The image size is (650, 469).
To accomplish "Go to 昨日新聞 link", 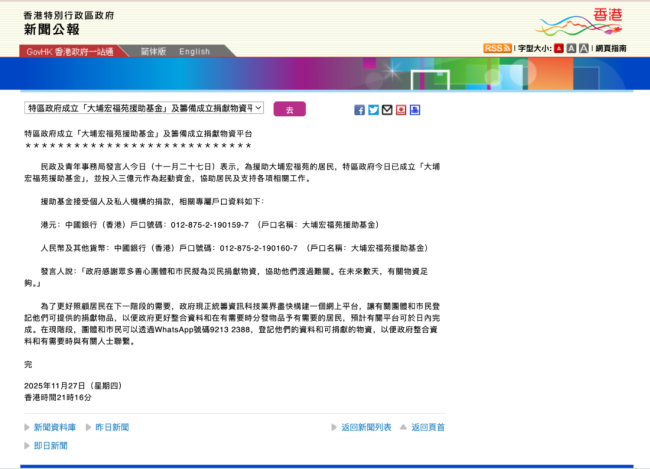I will click(x=112, y=427).
